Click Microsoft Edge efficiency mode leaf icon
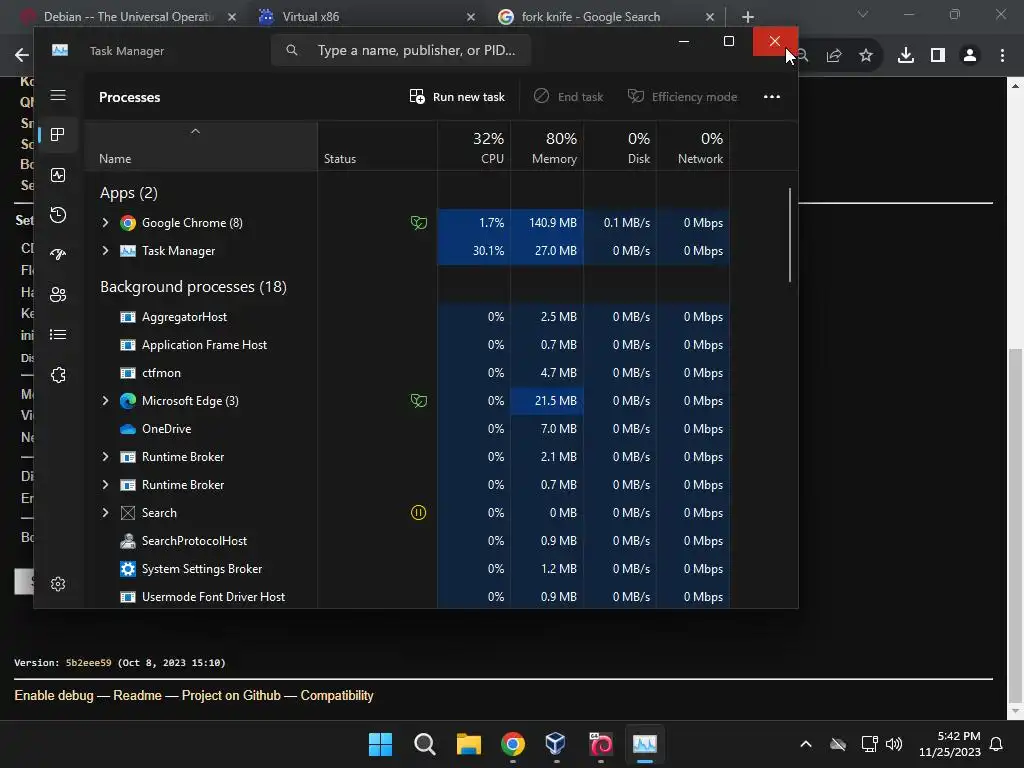 [x=419, y=401]
